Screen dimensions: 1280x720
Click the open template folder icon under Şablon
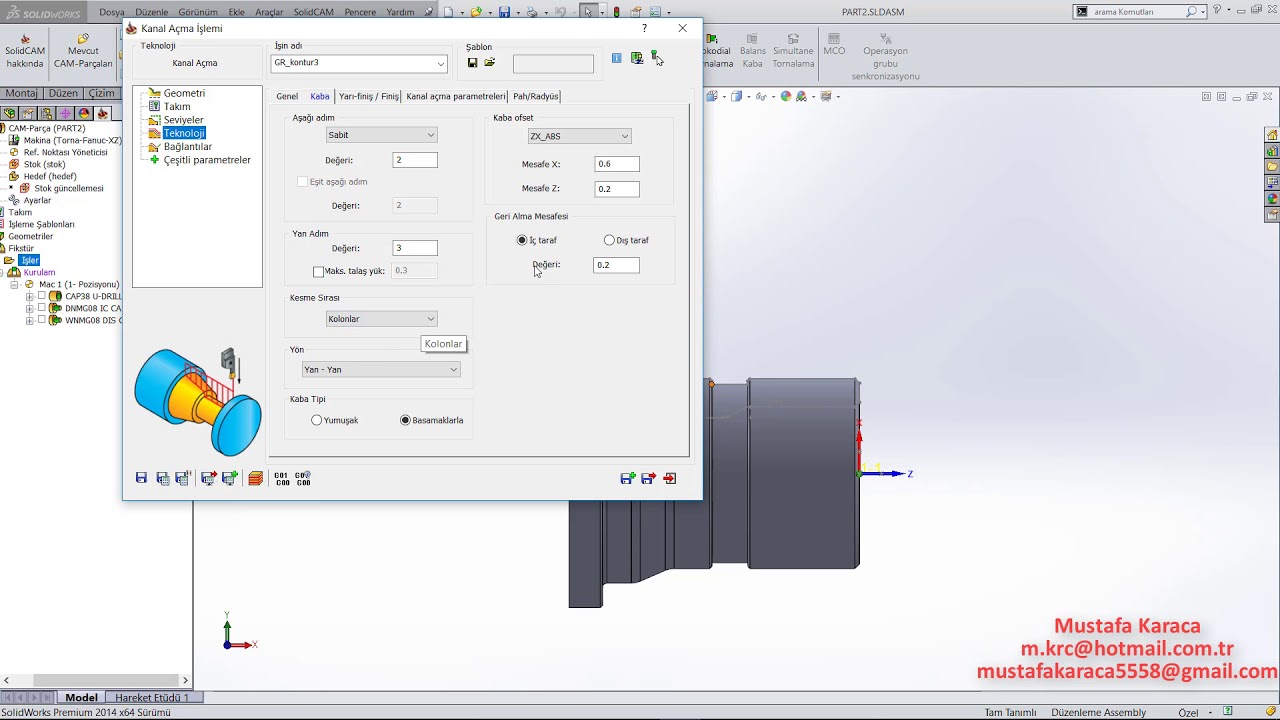pos(490,63)
